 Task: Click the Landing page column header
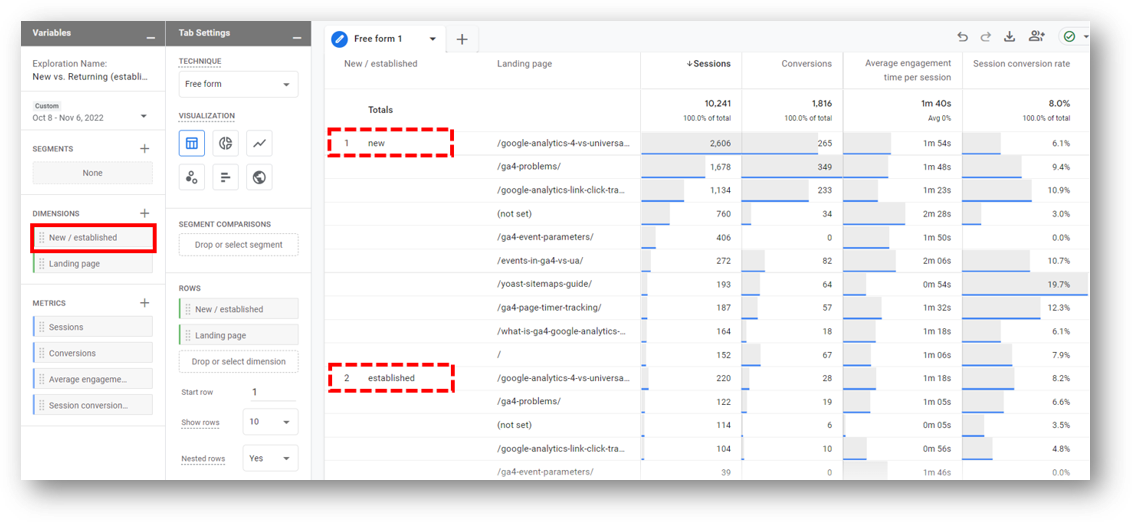(x=524, y=64)
